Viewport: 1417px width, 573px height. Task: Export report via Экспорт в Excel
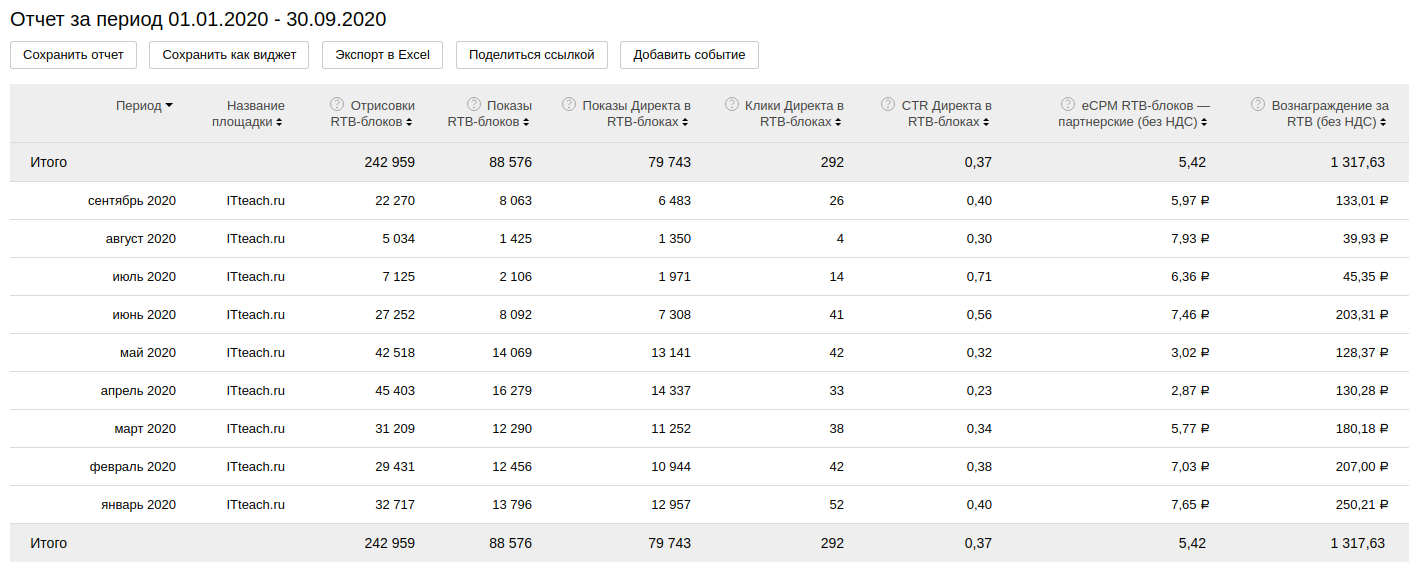[382, 55]
